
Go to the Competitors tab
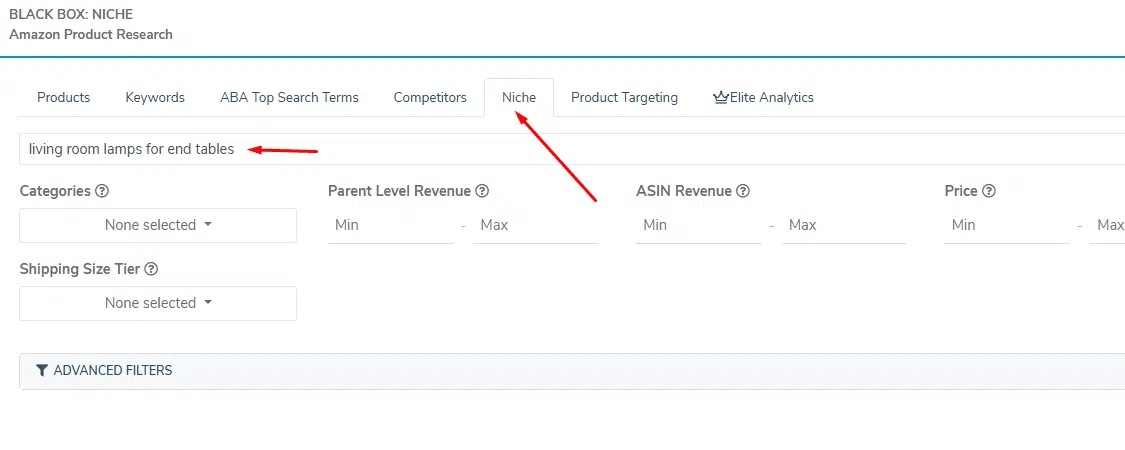tap(430, 98)
